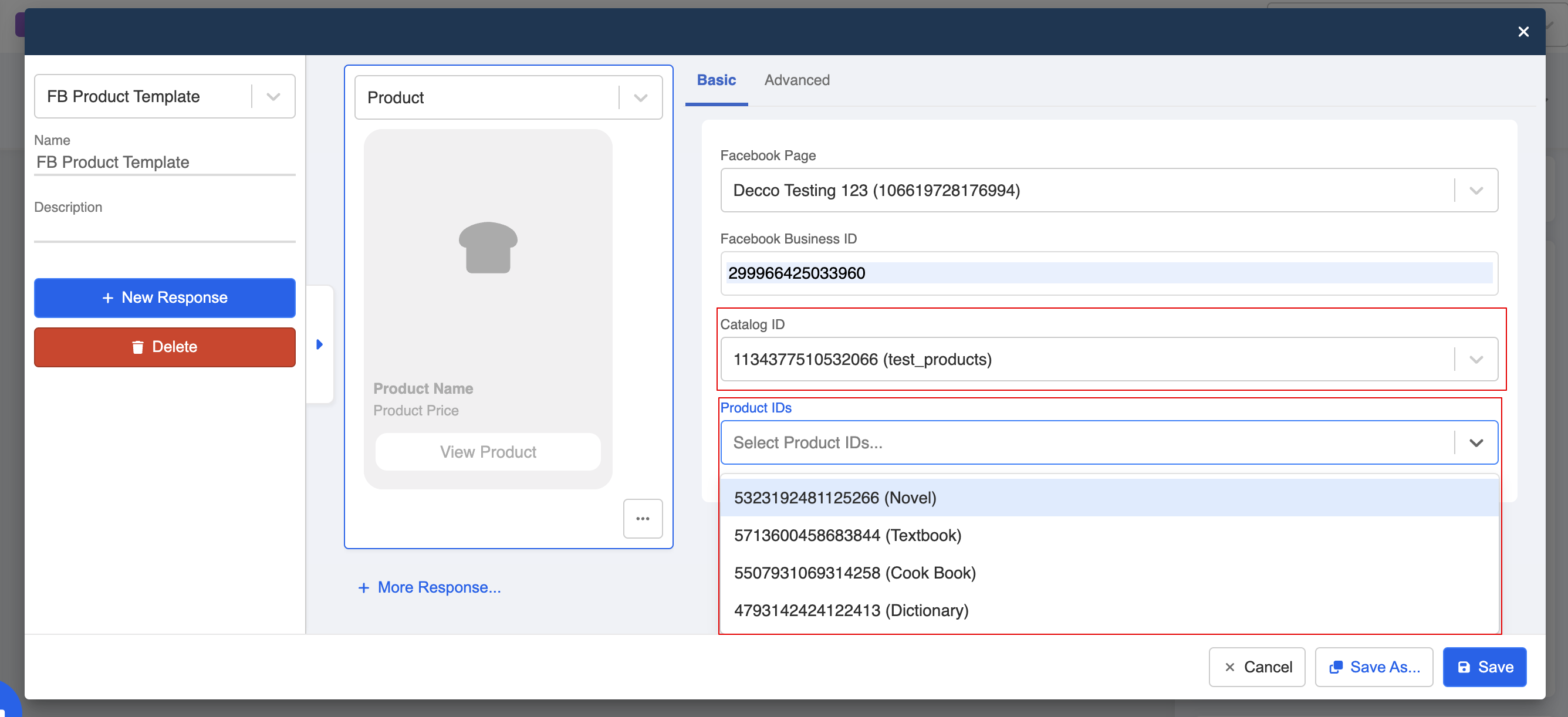Click the X icon to close dialog

(1522, 32)
